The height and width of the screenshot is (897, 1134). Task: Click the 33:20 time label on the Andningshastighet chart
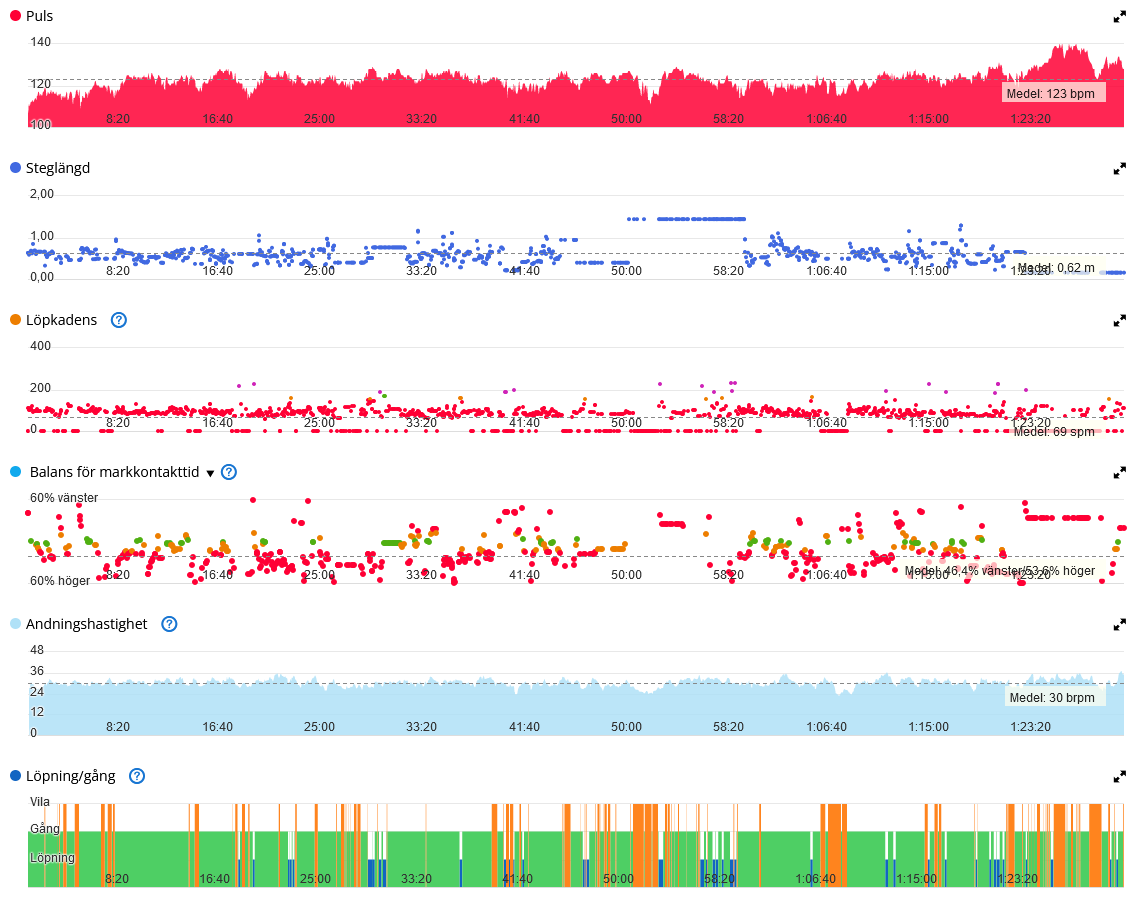click(x=422, y=726)
